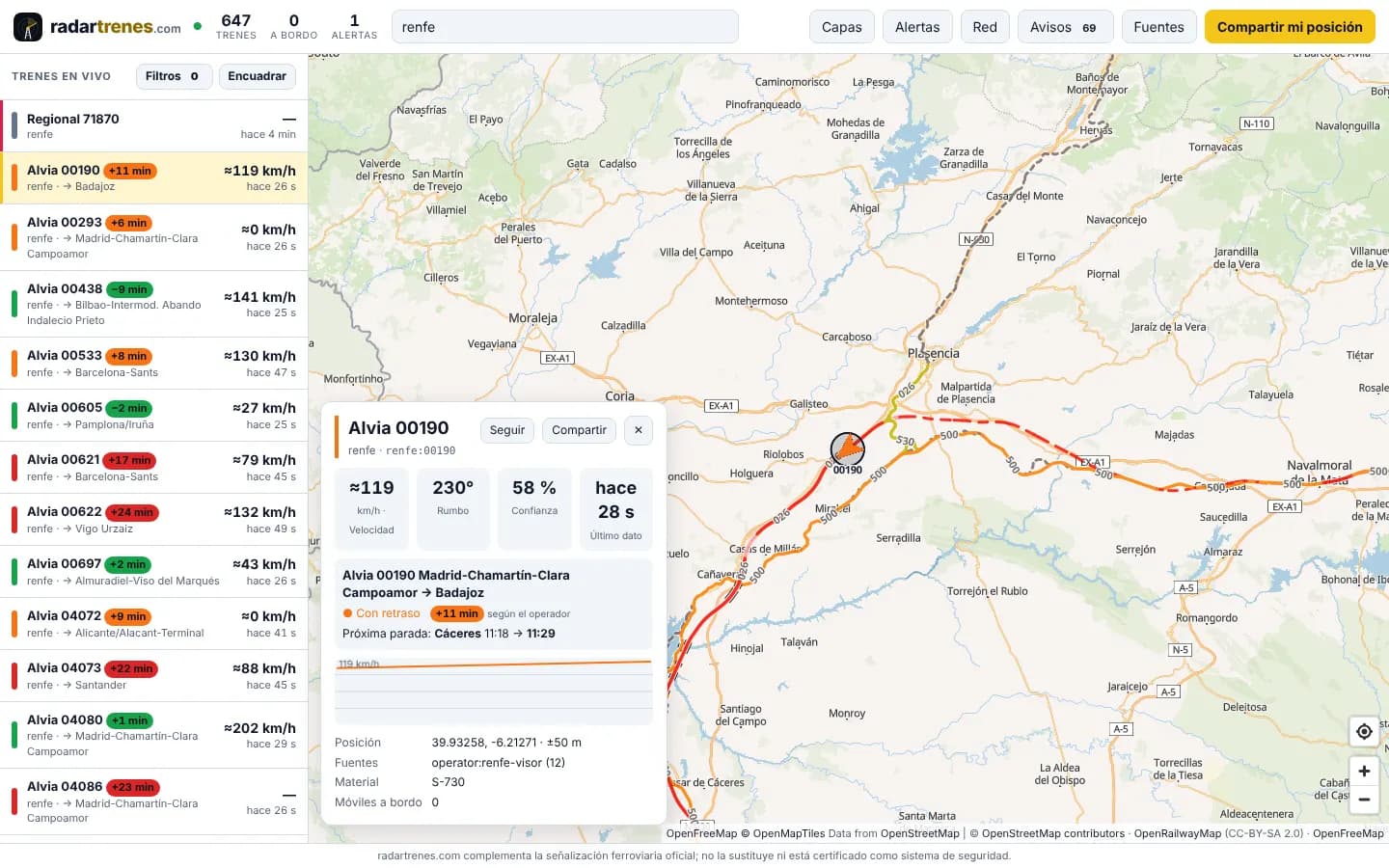Image resolution: width=1389 pixels, height=868 pixels.
Task: Select Alvia 00190 row to Badajoz
Action: [x=154, y=178]
